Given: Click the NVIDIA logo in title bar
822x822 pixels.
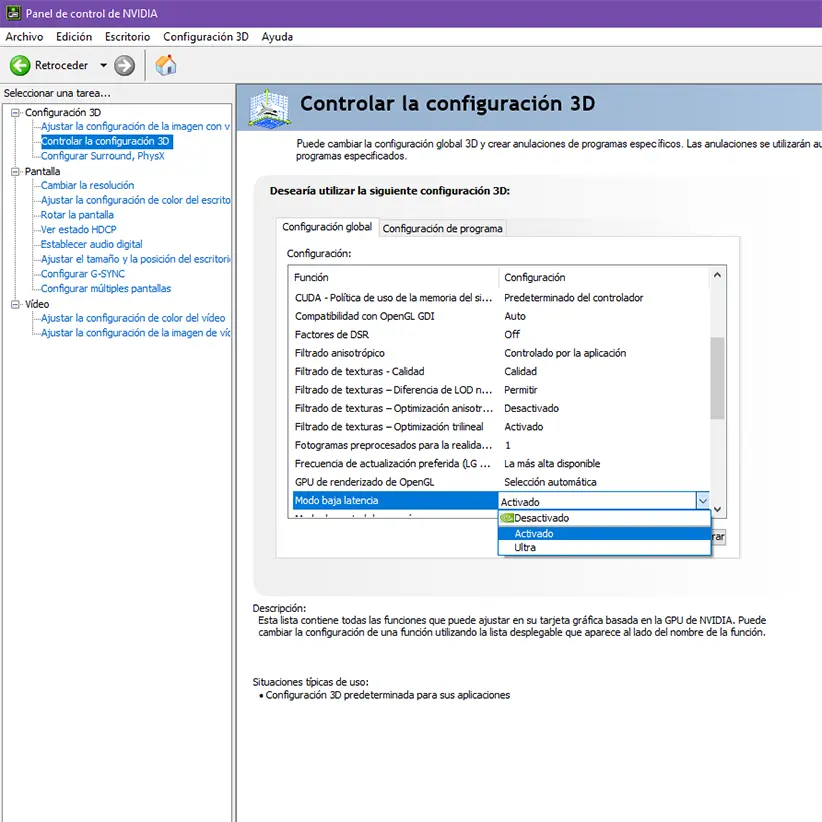Looking at the screenshot, I should point(12,14).
